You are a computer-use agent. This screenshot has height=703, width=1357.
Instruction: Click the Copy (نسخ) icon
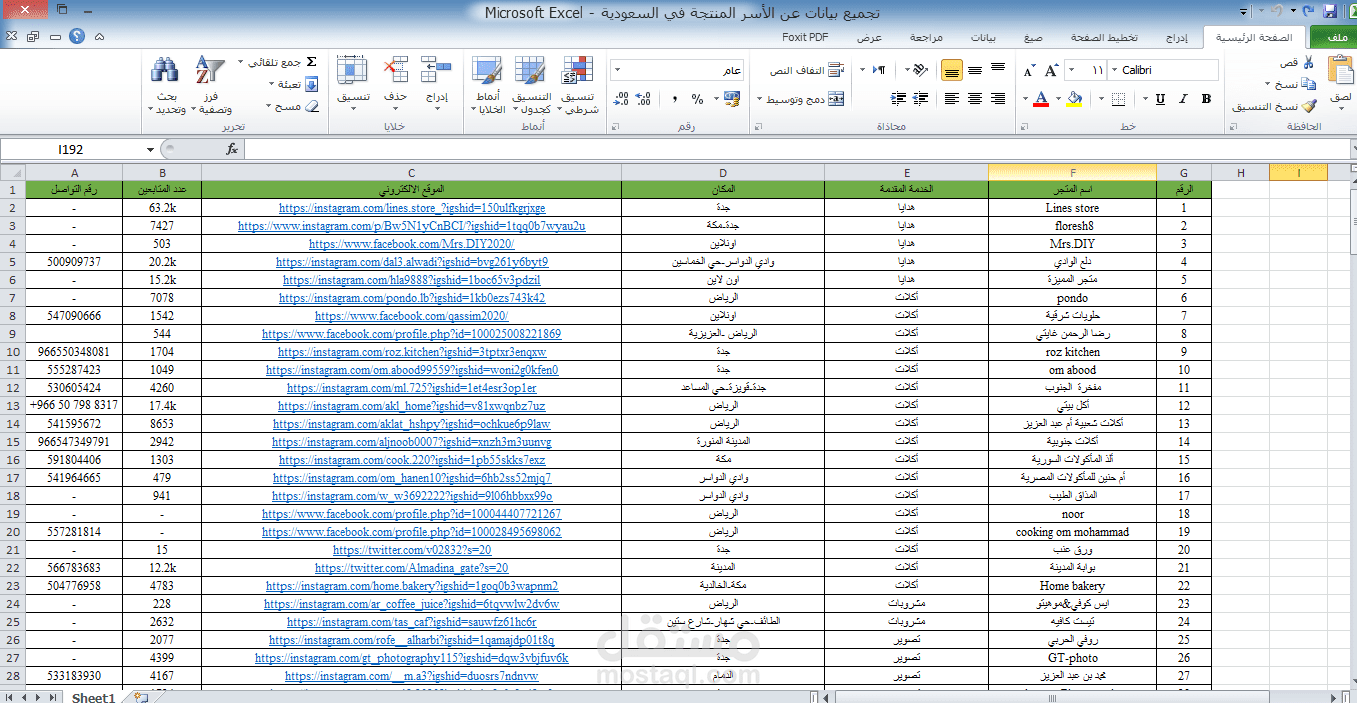point(1310,84)
